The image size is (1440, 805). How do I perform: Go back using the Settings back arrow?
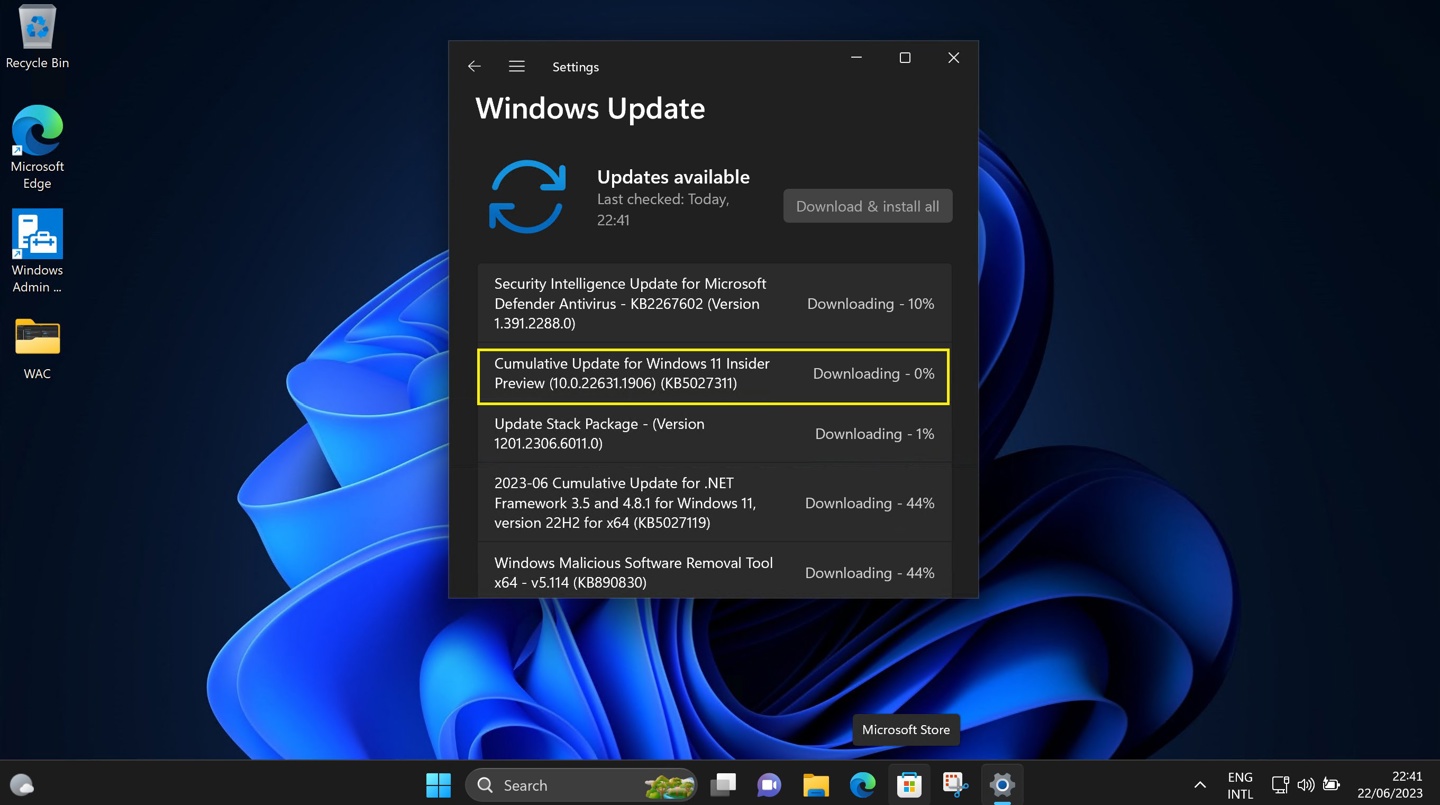(473, 66)
